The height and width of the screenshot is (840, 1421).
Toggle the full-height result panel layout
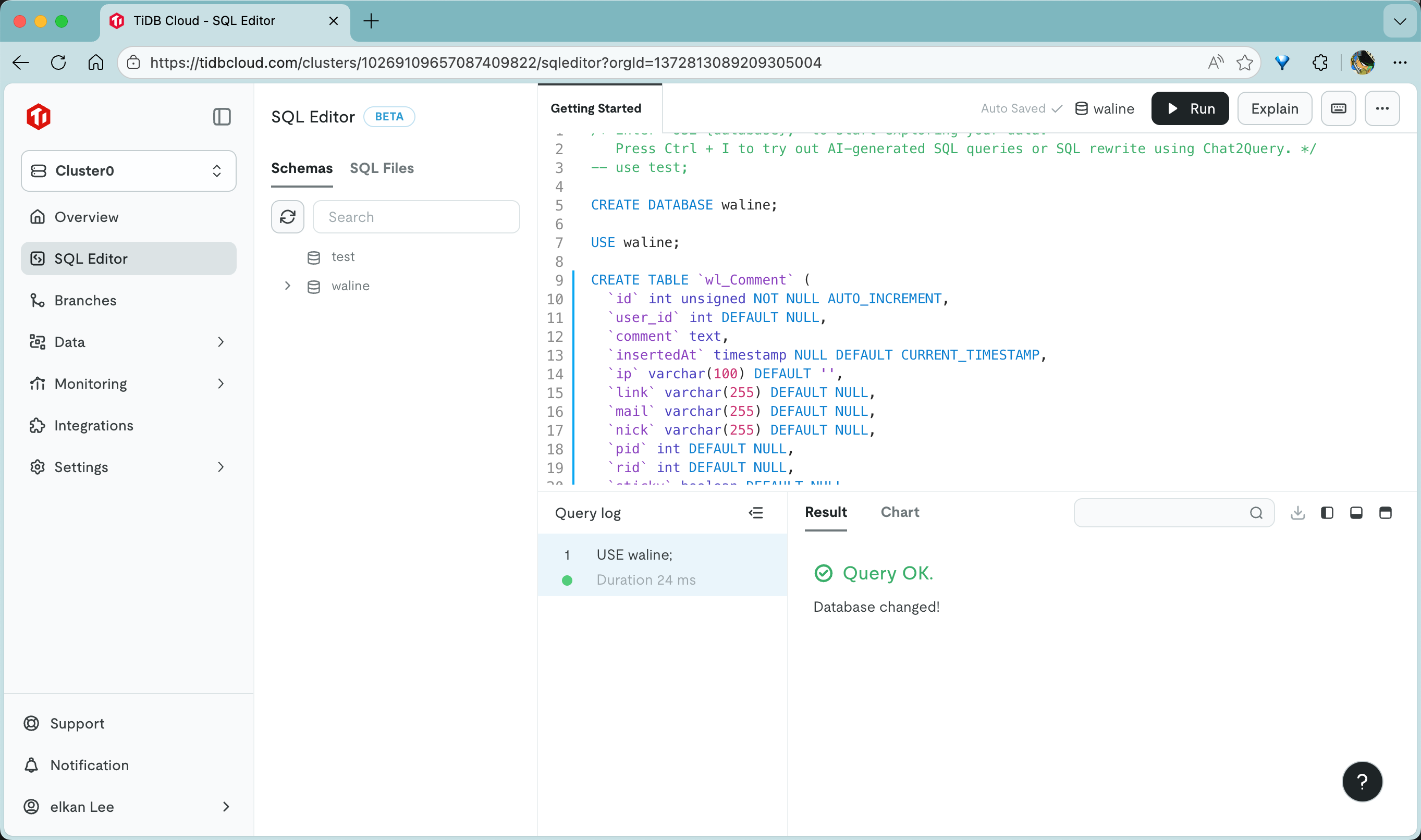tap(1386, 513)
